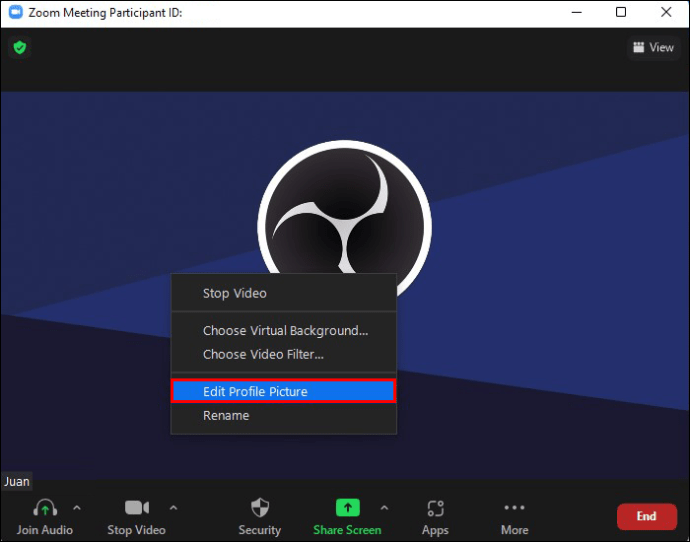Close the Zoom Meeting window
Screen dimensions: 690x542
(666, 12)
